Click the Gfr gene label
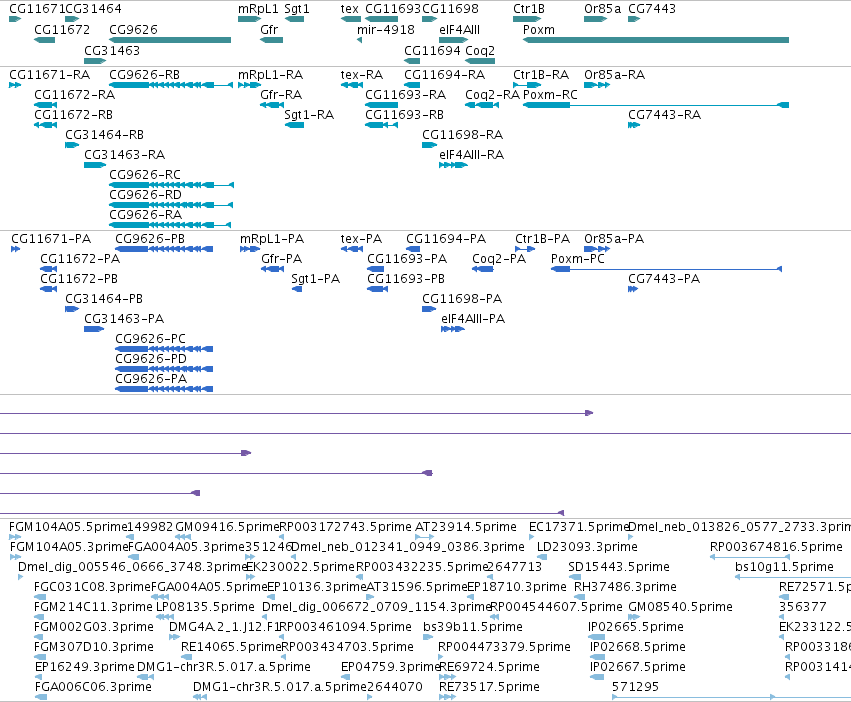This screenshot has height=702, width=851. [x=269, y=29]
